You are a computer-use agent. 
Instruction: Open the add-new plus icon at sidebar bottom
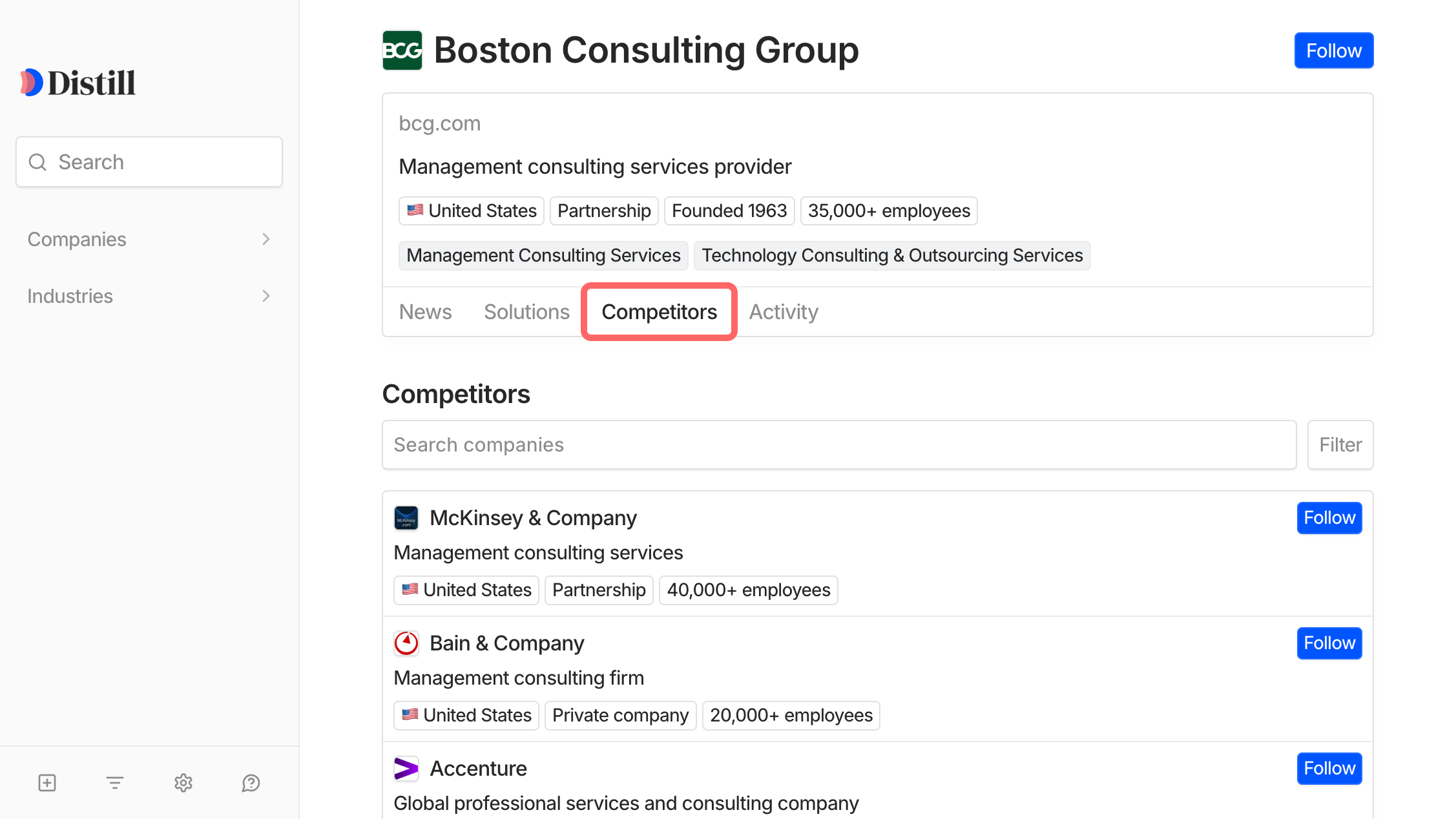pyautogui.click(x=47, y=783)
